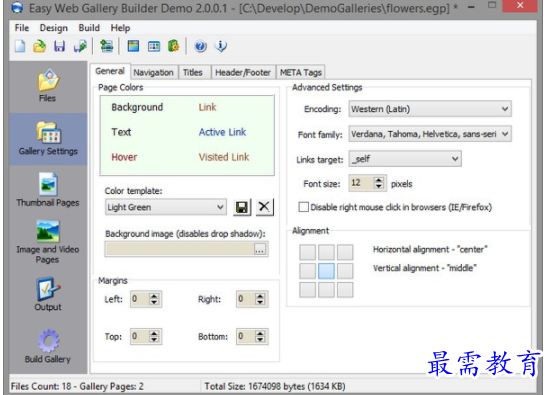Click the Right margin spinner arrows
This screenshot has height=395, width=549.
pyautogui.click(x=260, y=299)
